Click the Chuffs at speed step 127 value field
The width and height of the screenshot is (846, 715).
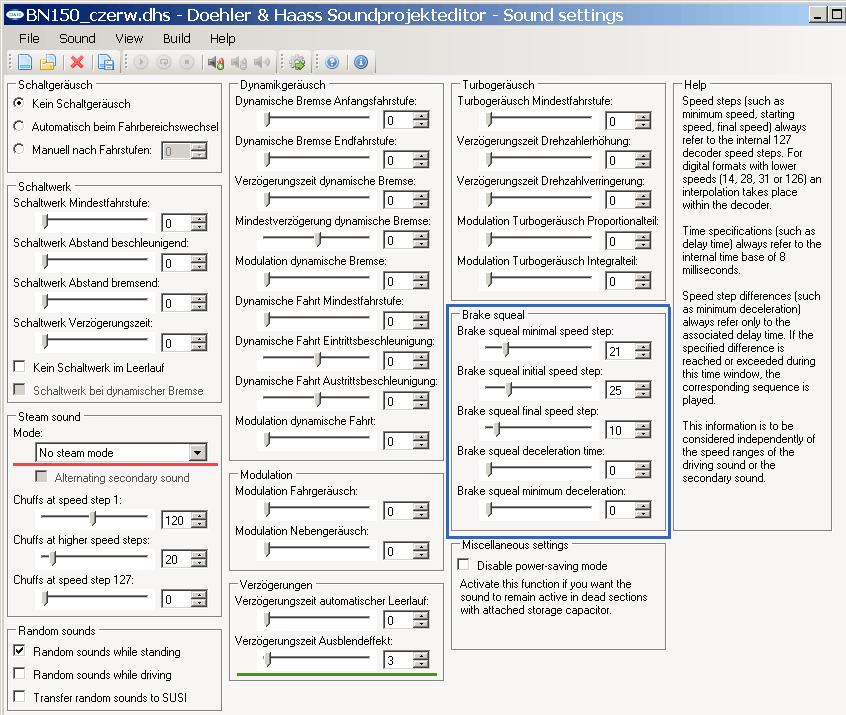click(x=176, y=600)
